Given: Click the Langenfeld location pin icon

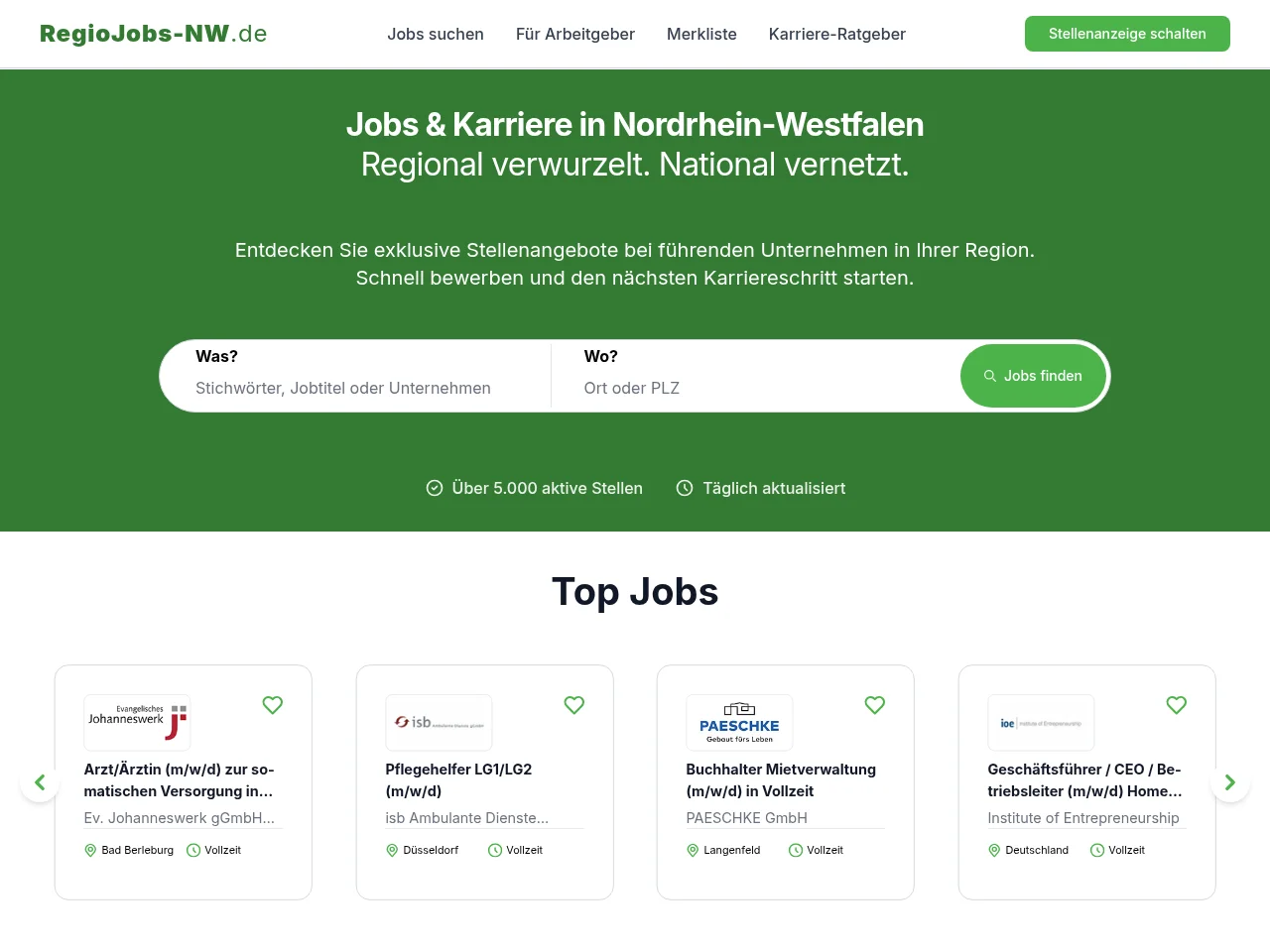Looking at the screenshot, I should pos(693,851).
